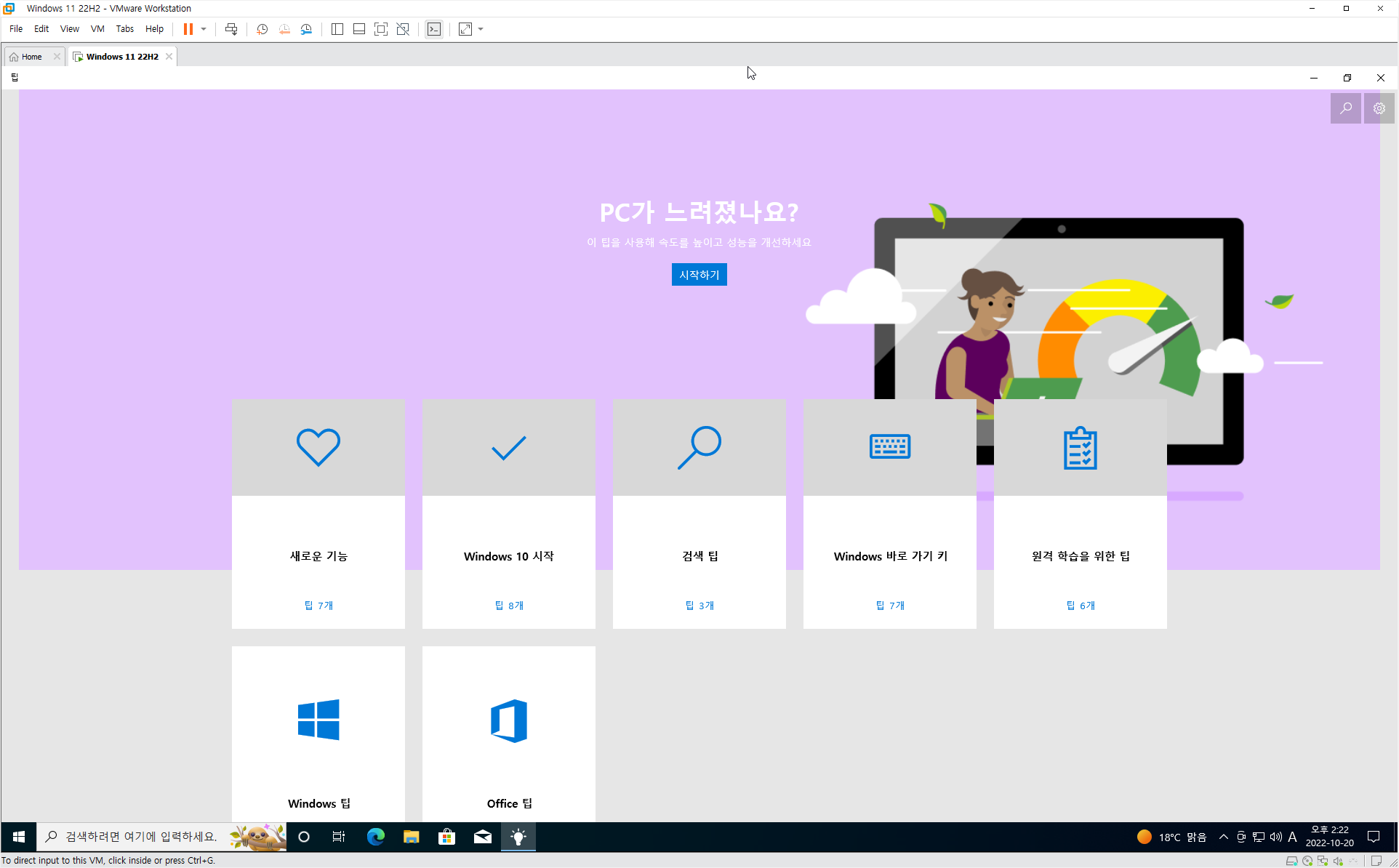Image resolution: width=1399 pixels, height=868 pixels.
Task: Click the taskbar search input field
Action: click(142, 837)
